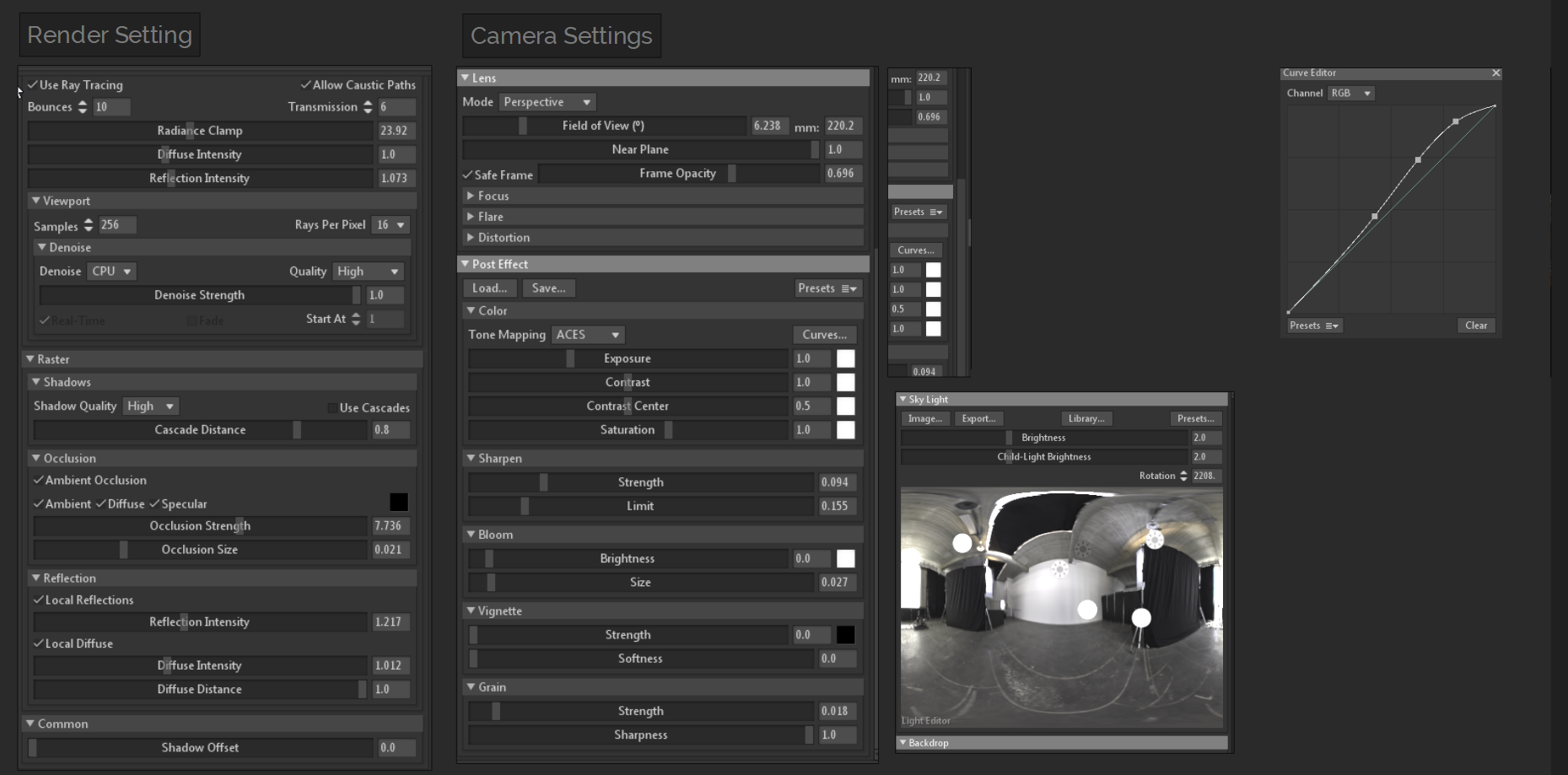
Task: Close the Curve Editor panel
Action: tap(1495, 73)
